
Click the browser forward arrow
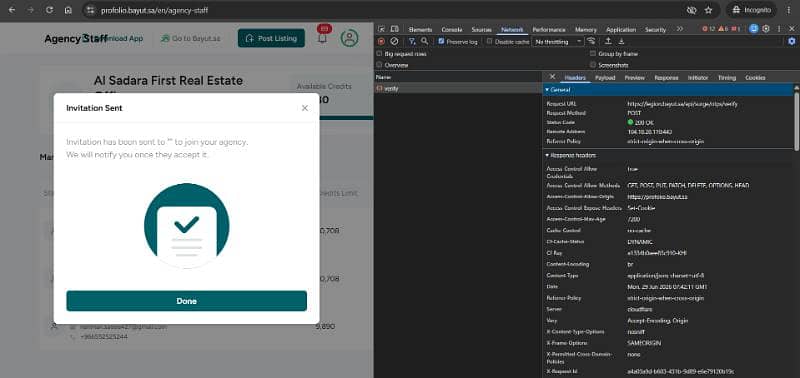[31, 10]
